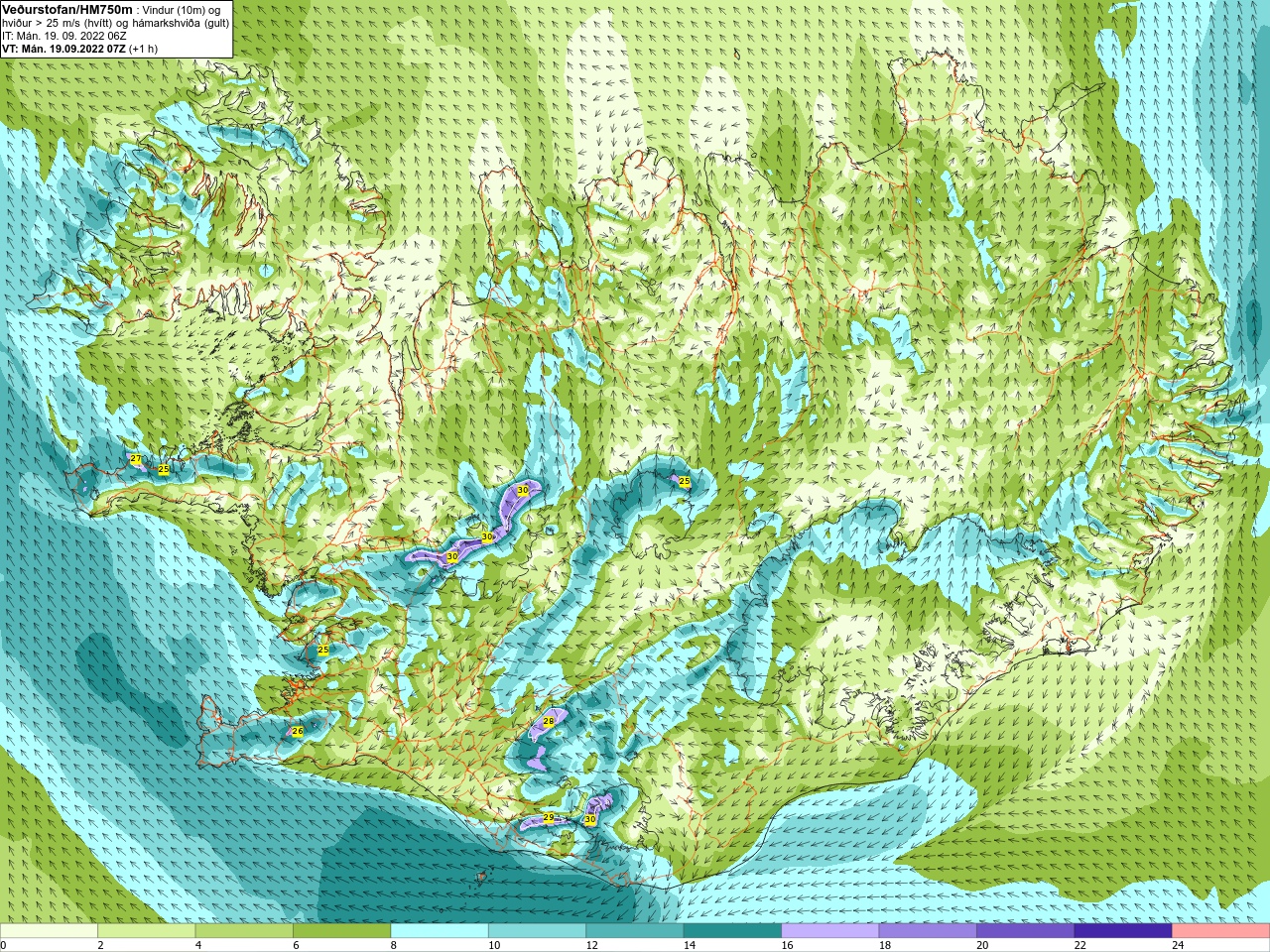Click the 25 gust label beside the 27 label
Viewport: 1270px width, 952px height.
[163, 468]
